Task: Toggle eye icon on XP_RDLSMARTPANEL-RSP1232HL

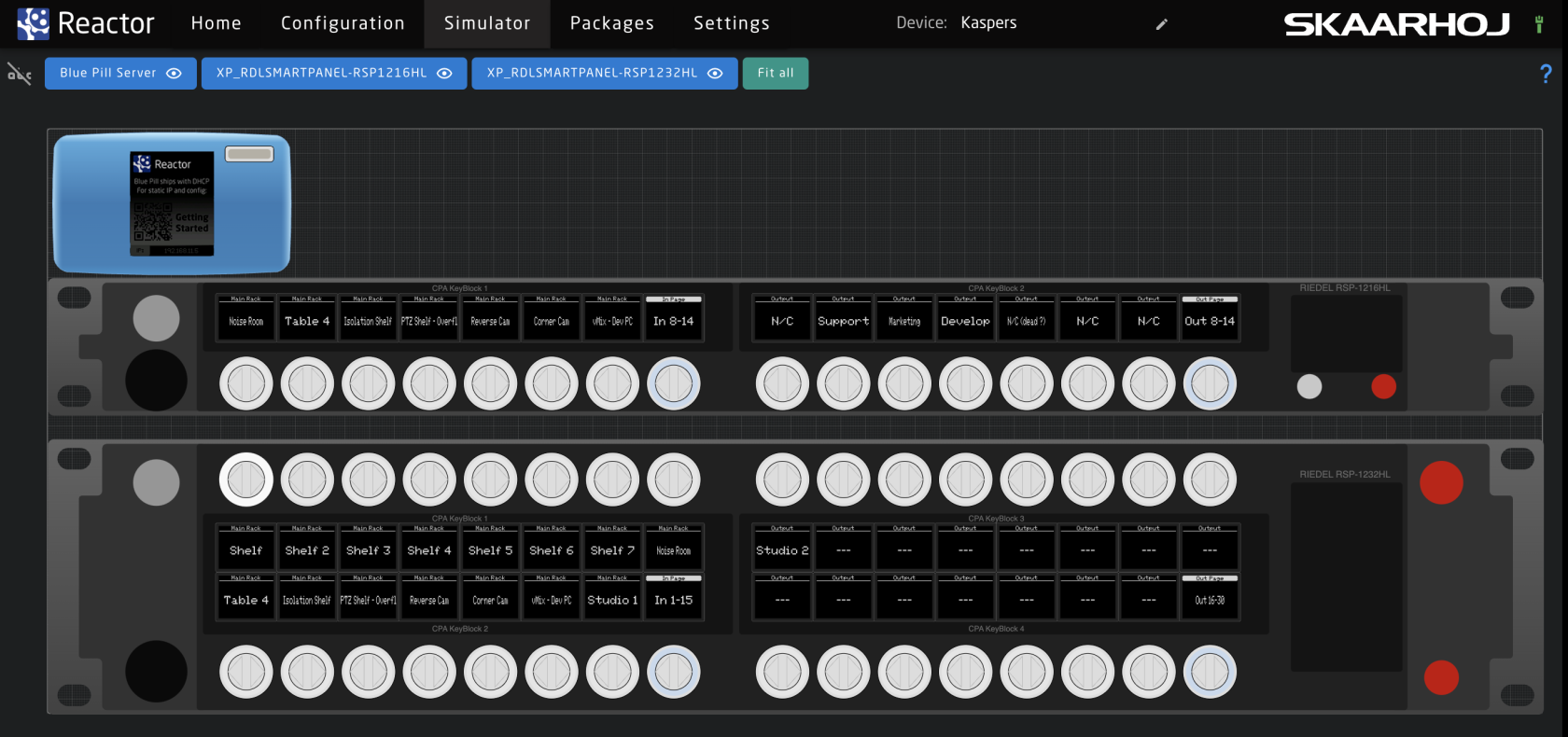Action: point(715,74)
